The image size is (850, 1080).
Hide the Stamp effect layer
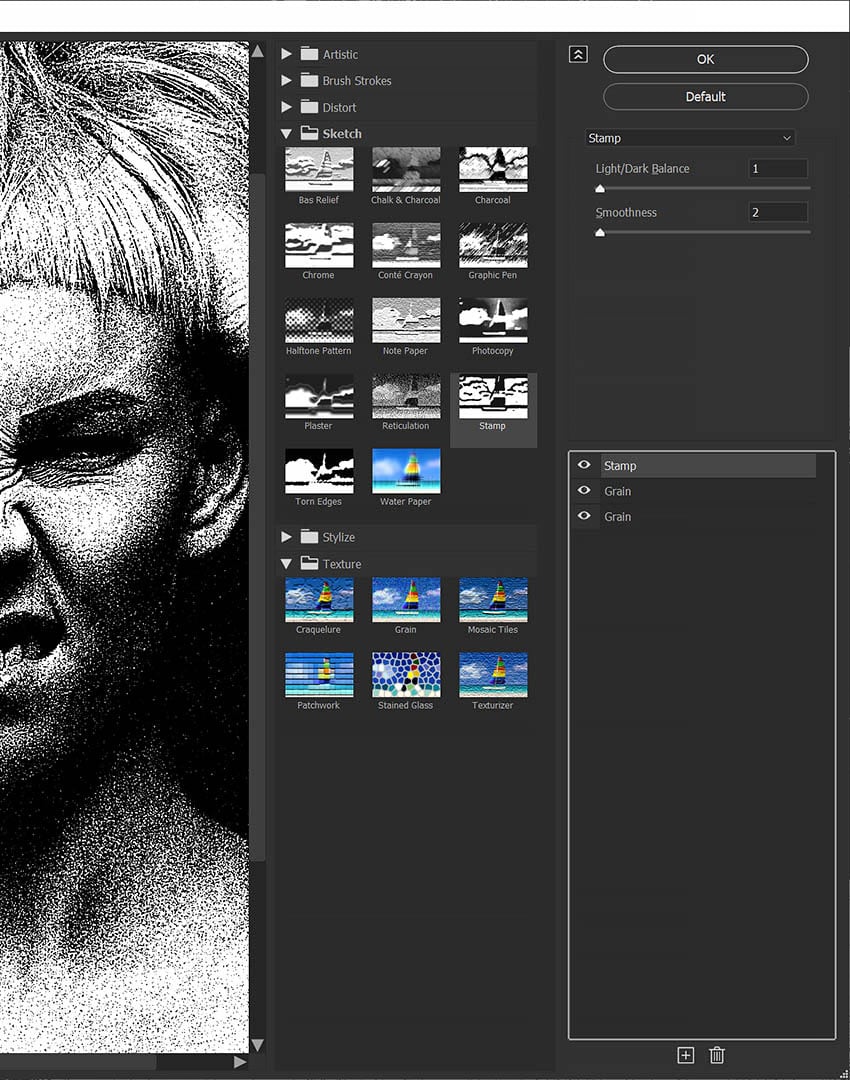pyautogui.click(x=584, y=465)
